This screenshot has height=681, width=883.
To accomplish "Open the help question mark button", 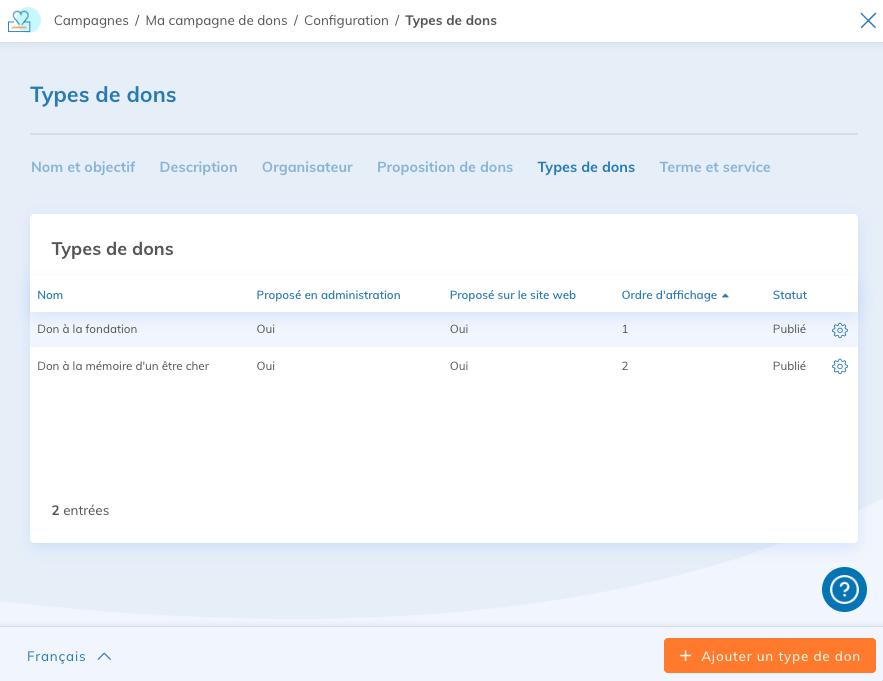I will [x=844, y=589].
